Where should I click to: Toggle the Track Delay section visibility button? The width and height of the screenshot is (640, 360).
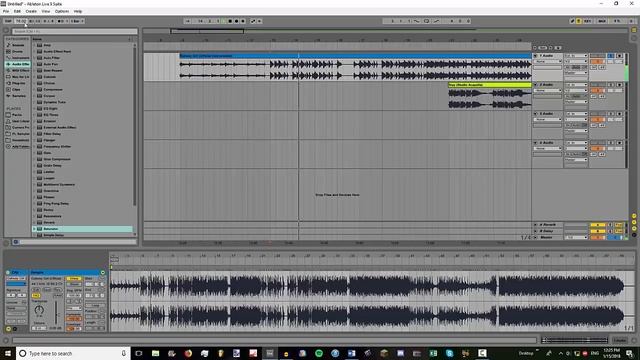(634, 235)
